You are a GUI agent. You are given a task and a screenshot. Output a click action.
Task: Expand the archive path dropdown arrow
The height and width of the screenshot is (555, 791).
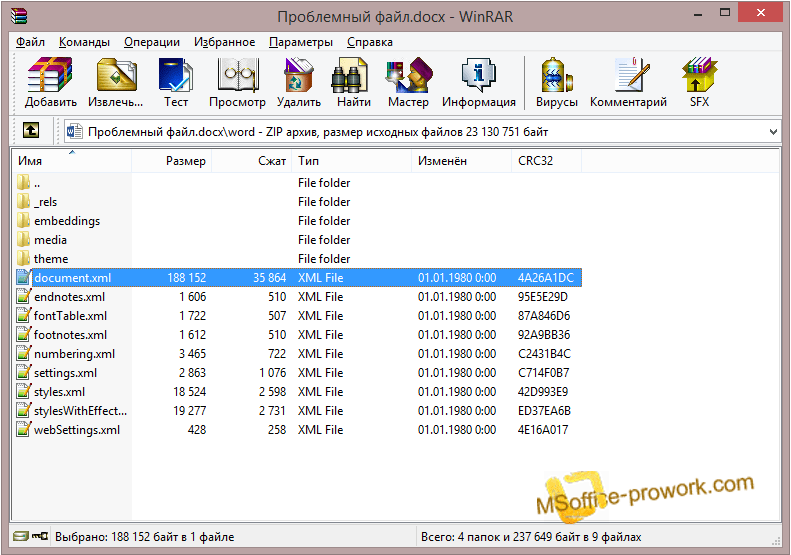(773, 132)
